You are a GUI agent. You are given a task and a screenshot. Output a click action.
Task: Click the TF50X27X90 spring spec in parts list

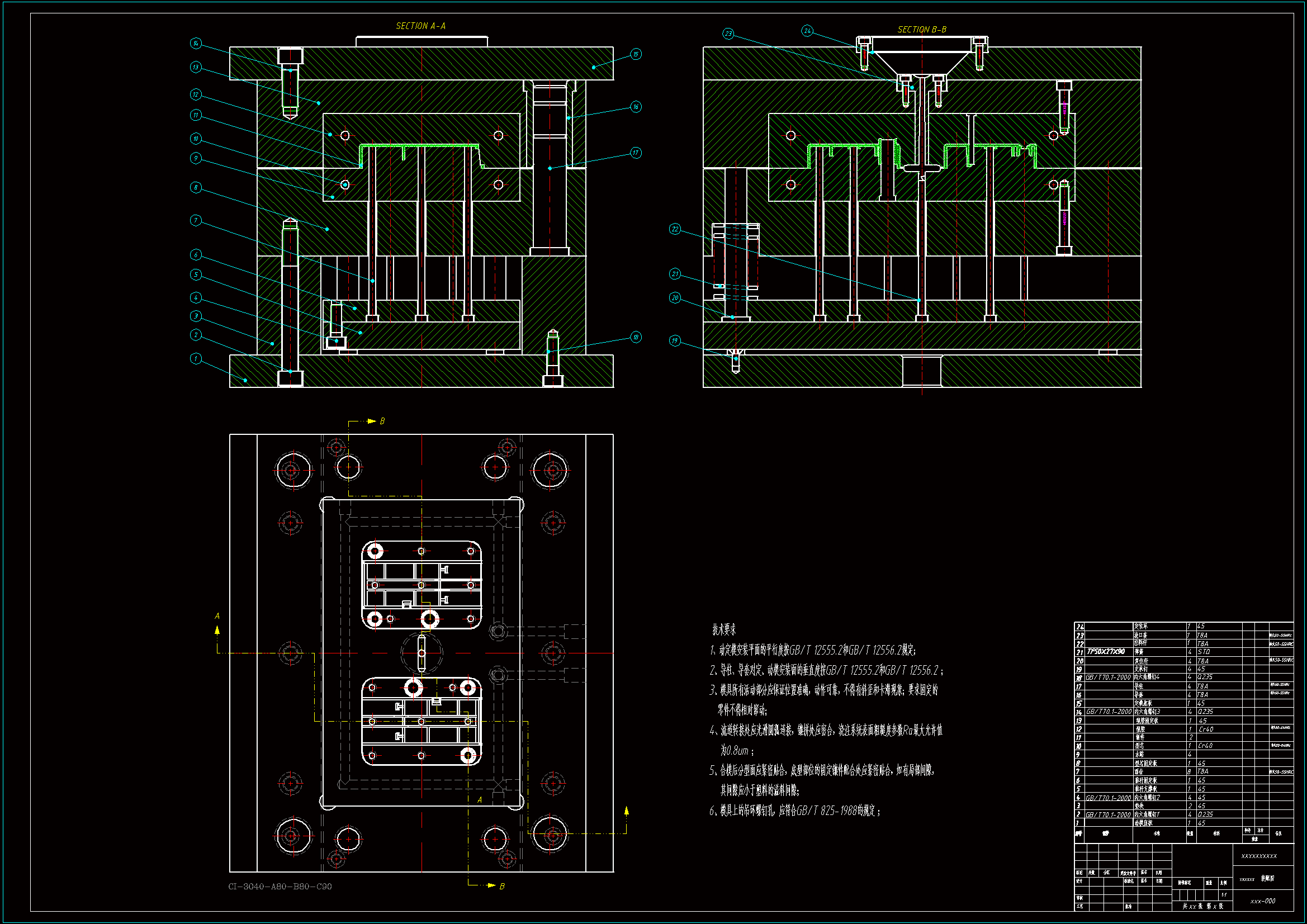coord(1106,651)
